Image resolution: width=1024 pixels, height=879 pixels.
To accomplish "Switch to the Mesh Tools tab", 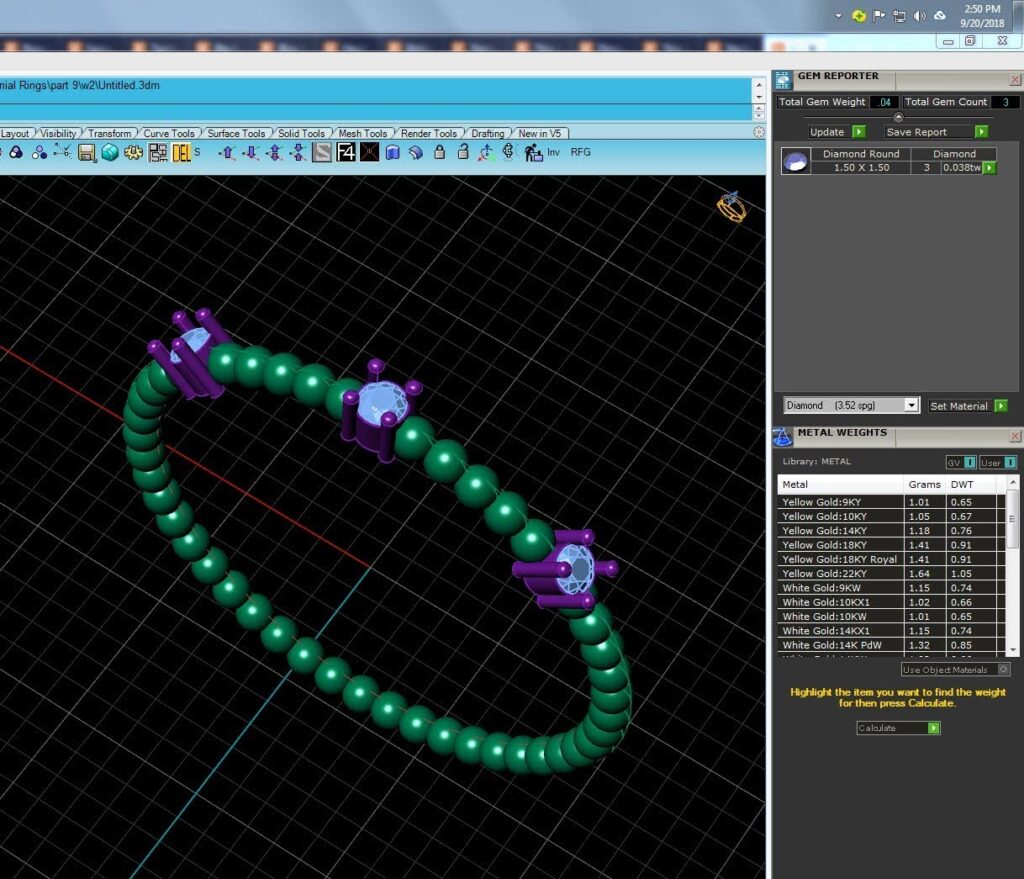I will [x=362, y=133].
